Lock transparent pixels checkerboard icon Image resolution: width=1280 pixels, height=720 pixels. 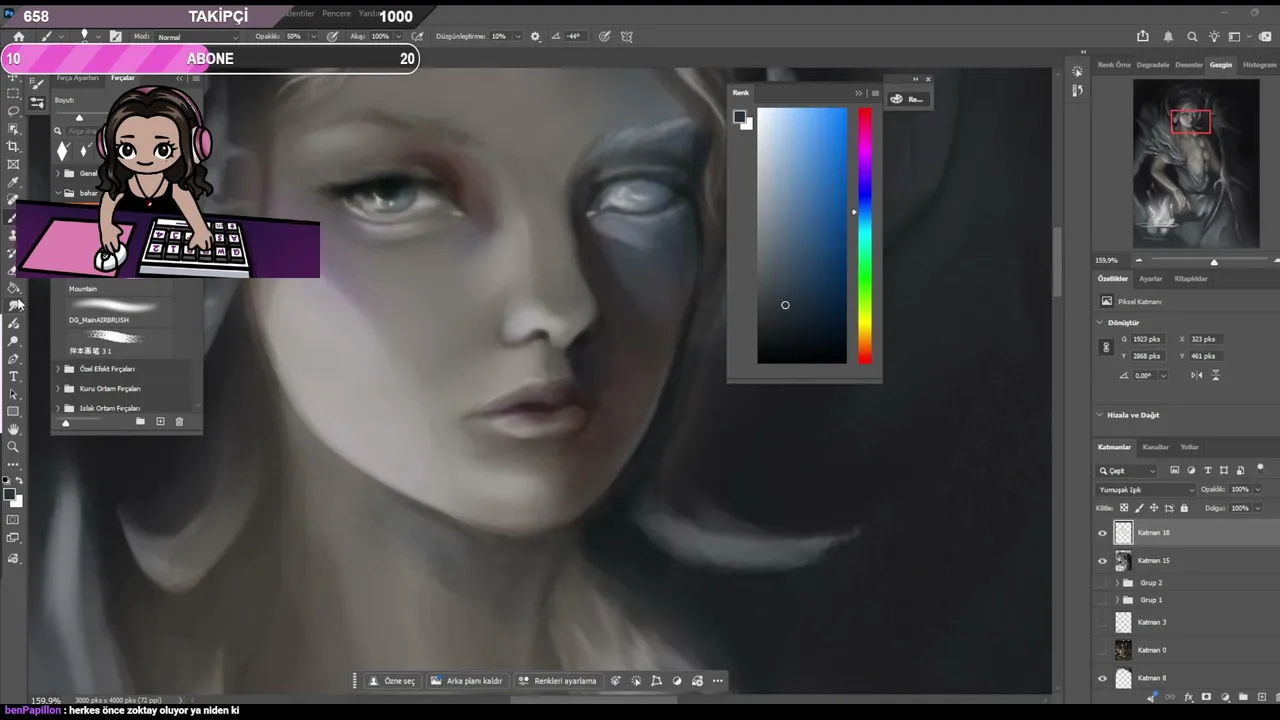pyautogui.click(x=1124, y=508)
